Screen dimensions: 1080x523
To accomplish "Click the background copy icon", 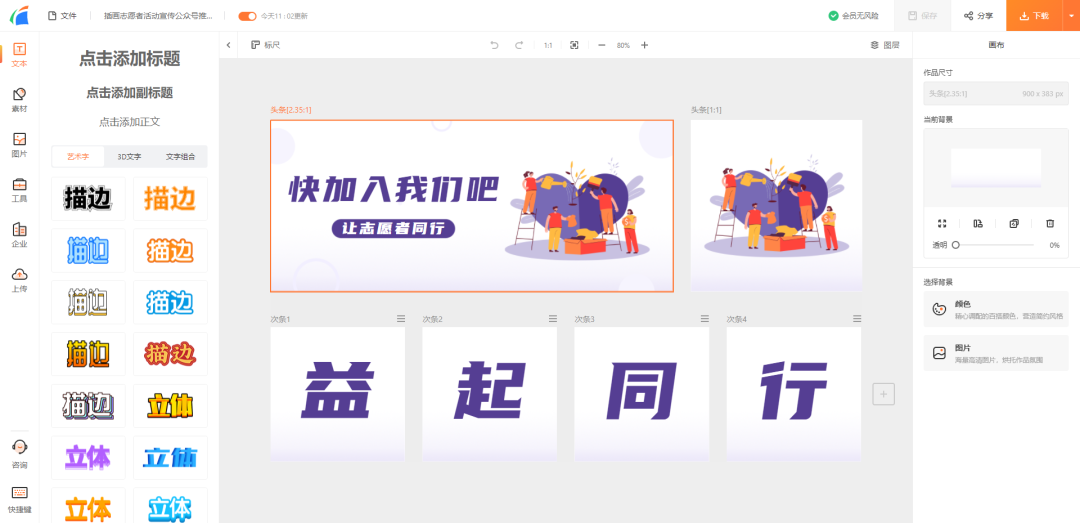I will click(x=1014, y=223).
